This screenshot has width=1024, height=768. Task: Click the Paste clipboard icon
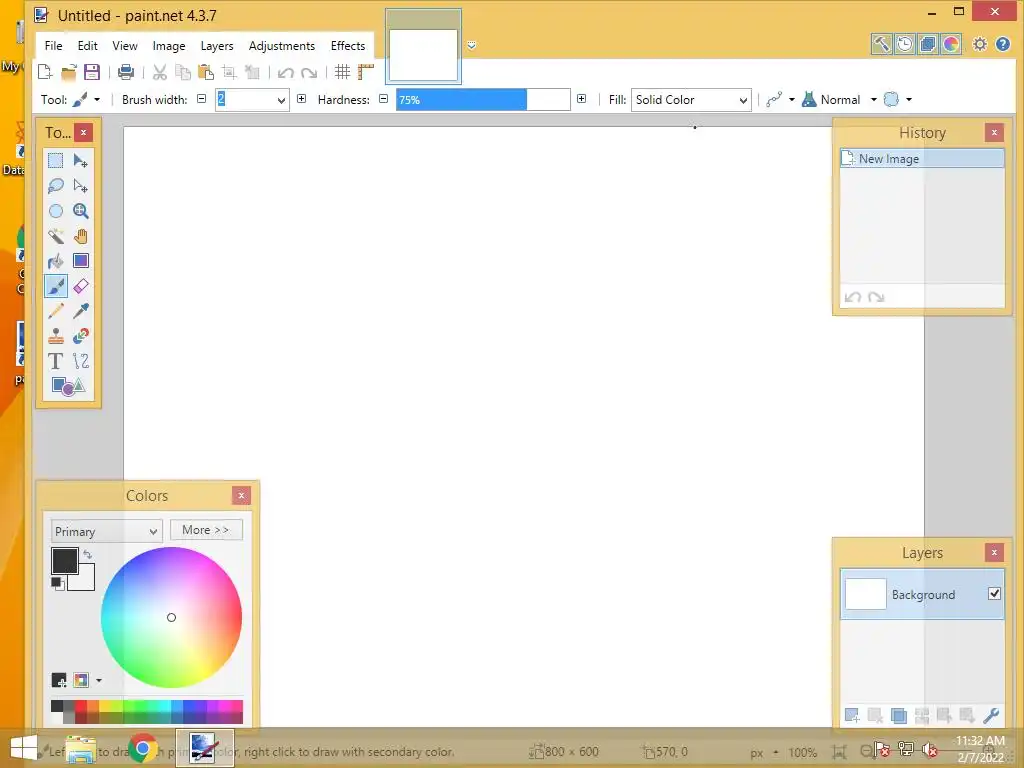(x=206, y=72)
